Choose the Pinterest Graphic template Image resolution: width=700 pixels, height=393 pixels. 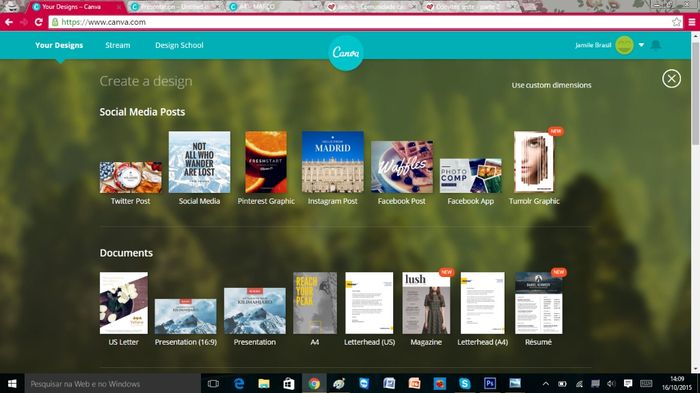point(266,162)
